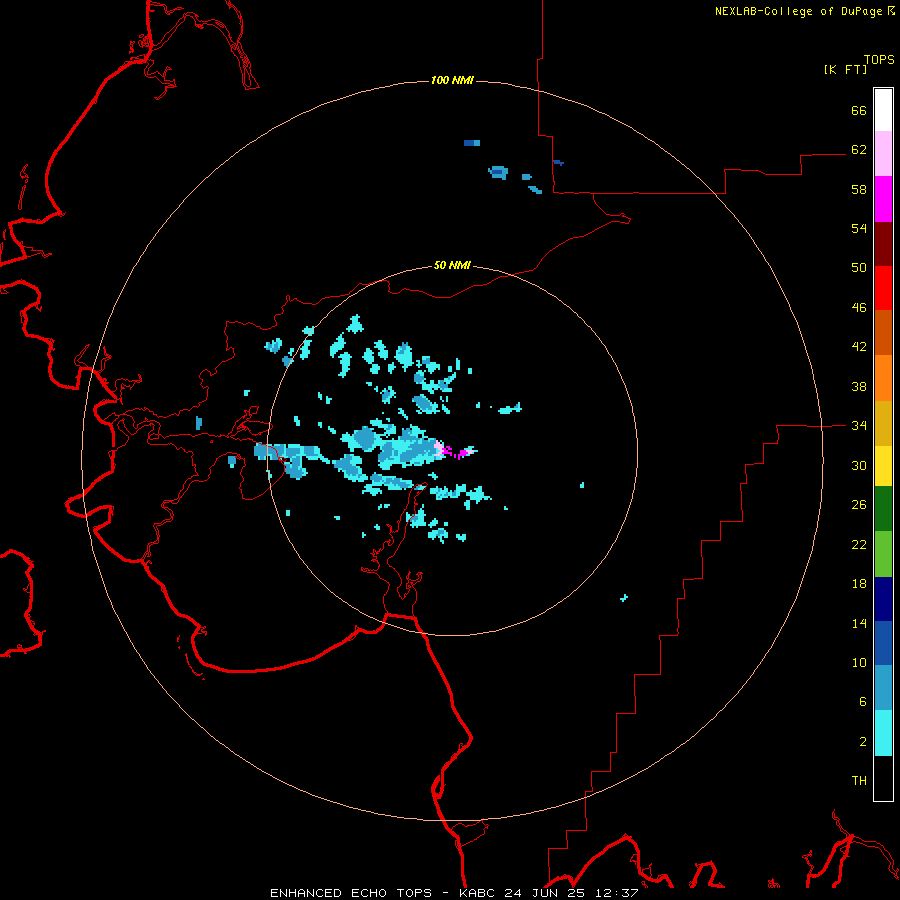Screen dimensions: 900x900
Task: Select the dark red legend color band
Action: [x=883, y=243]
